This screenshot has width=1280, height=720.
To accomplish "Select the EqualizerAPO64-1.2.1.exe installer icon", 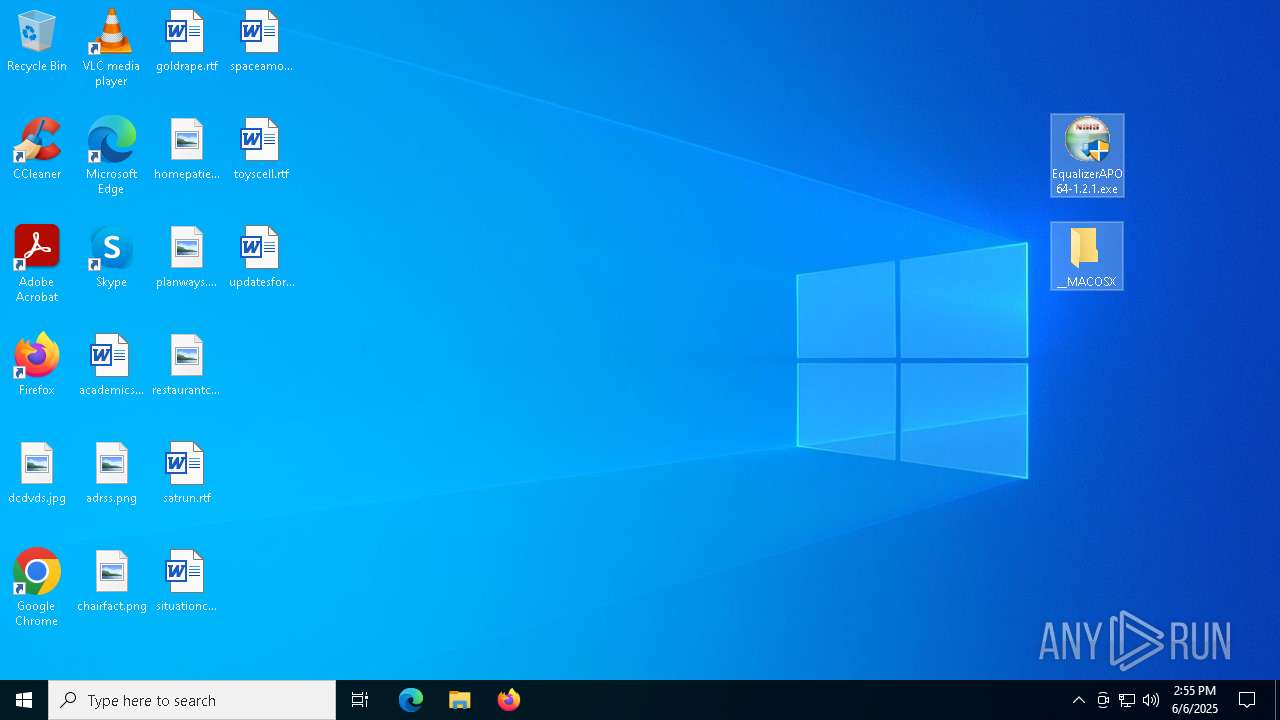I will tap(1087, 156).
